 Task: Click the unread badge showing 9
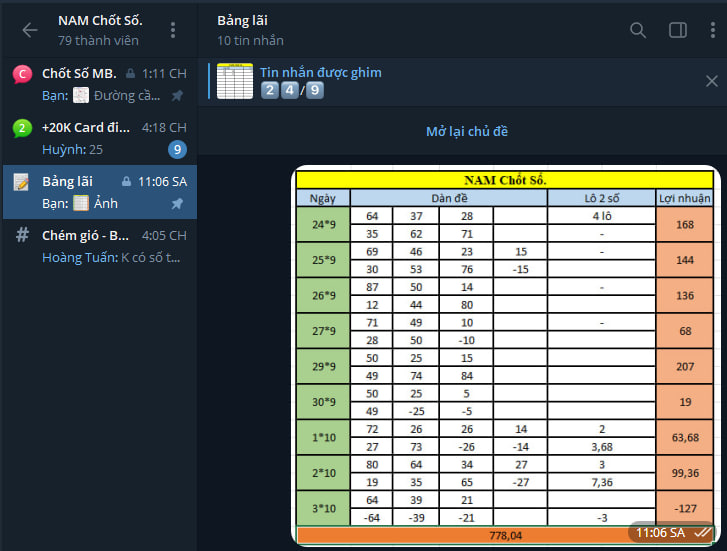point(177,150)
